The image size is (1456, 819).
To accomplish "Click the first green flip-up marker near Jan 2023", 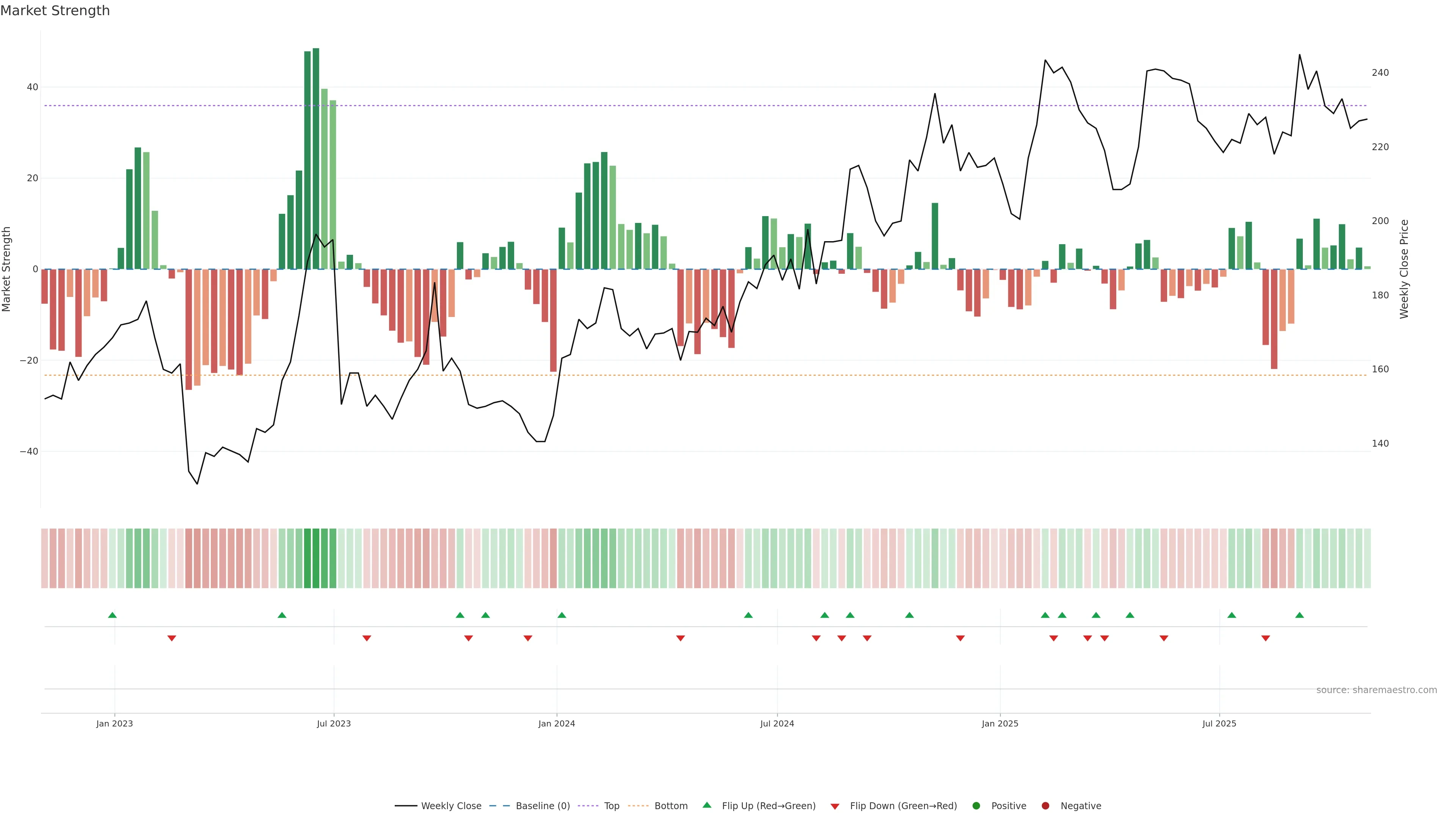I will [x=113, y=615].
